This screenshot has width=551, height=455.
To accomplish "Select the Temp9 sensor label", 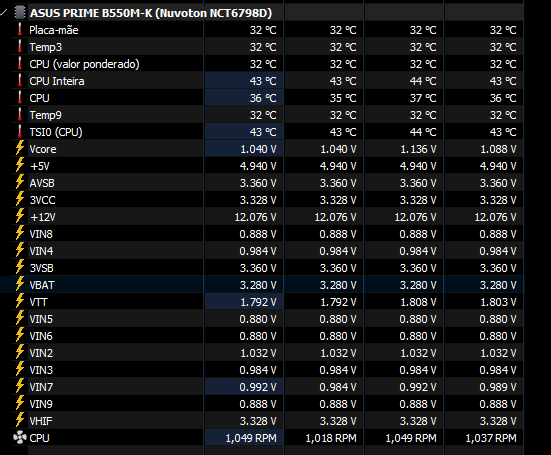I will 45,115.
